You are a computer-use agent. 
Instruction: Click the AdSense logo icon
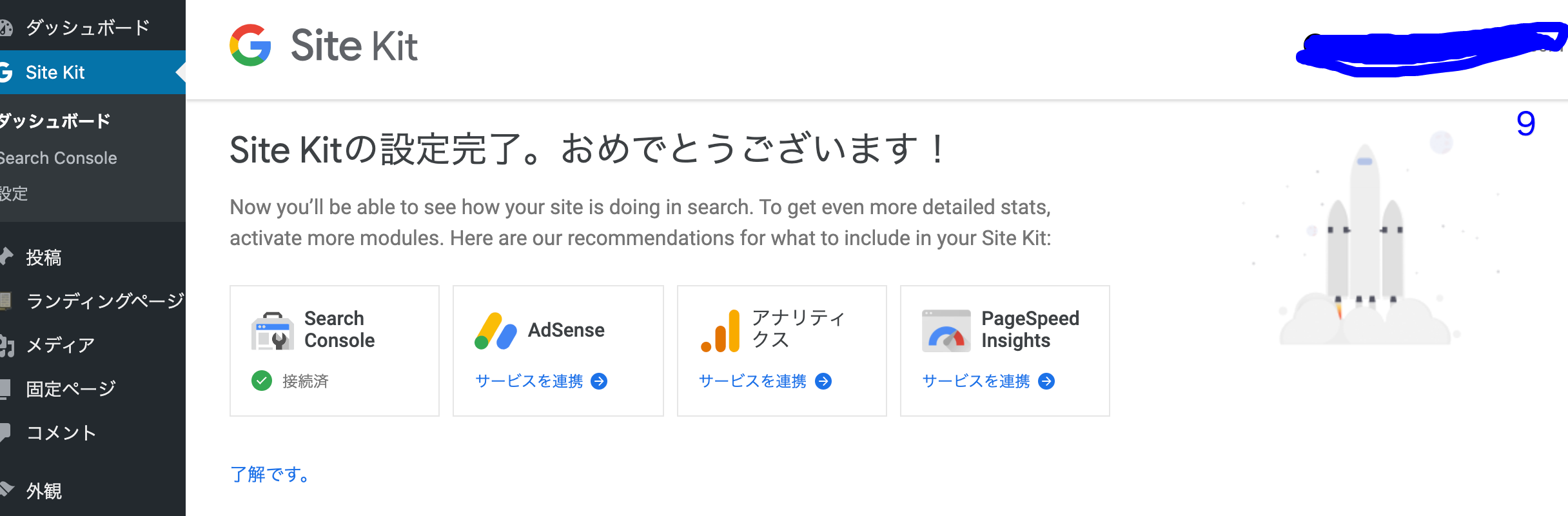click(x=496, y=331)
